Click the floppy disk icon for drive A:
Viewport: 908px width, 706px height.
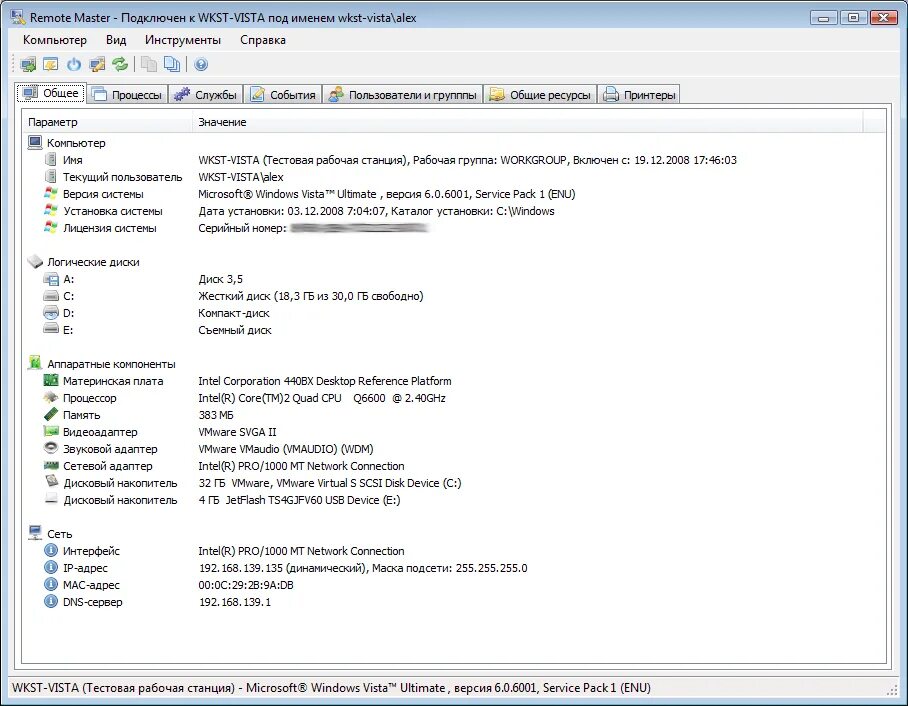[51, 279]
